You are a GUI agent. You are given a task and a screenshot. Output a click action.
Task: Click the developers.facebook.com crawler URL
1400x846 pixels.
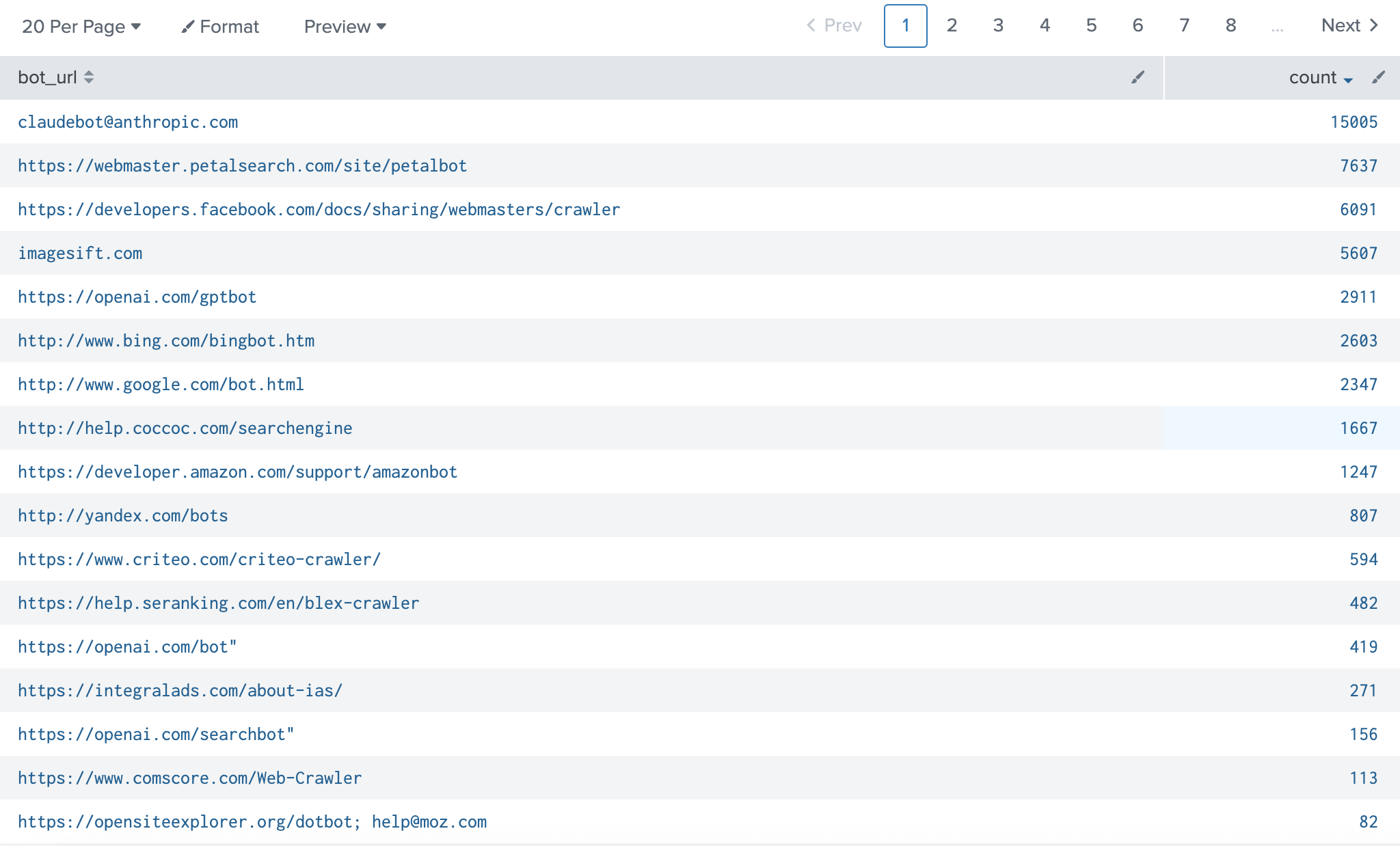point(319,209)
